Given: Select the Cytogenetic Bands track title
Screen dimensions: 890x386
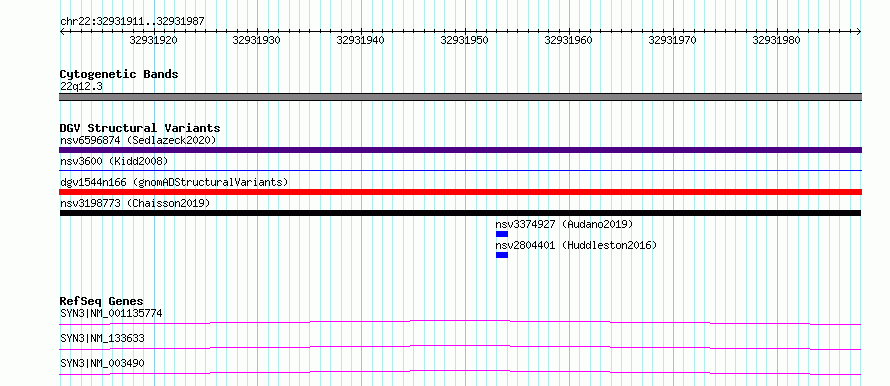Looking at the screenshot, I should 119,74.
